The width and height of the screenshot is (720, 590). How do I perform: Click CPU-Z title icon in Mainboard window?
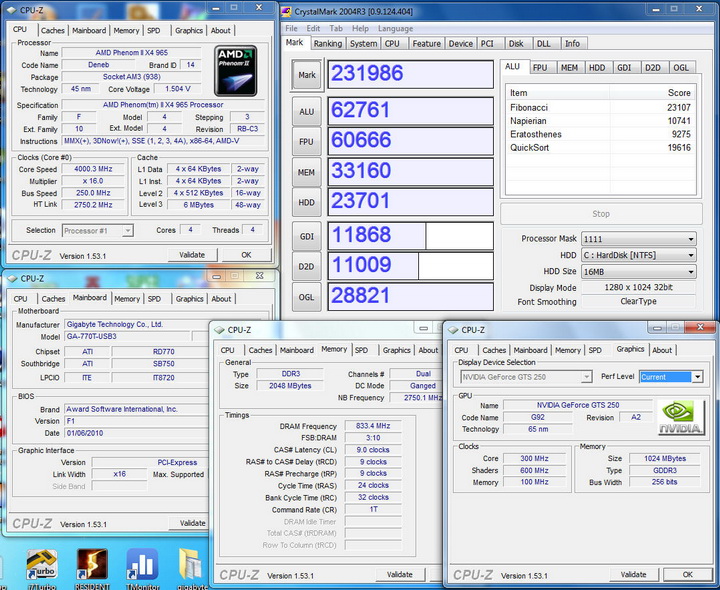tap(12, 279)
